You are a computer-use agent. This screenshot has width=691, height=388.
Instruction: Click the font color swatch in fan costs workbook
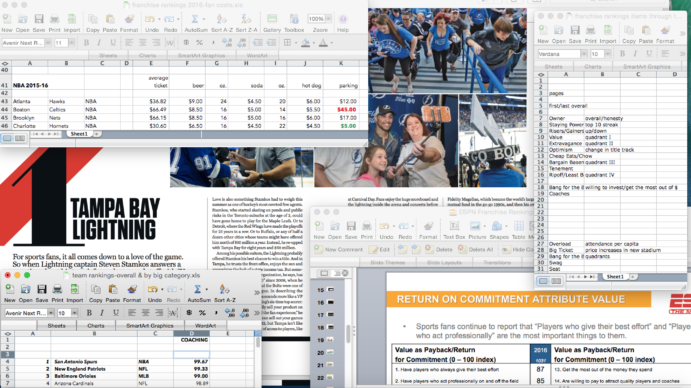[x=323, y=43]
